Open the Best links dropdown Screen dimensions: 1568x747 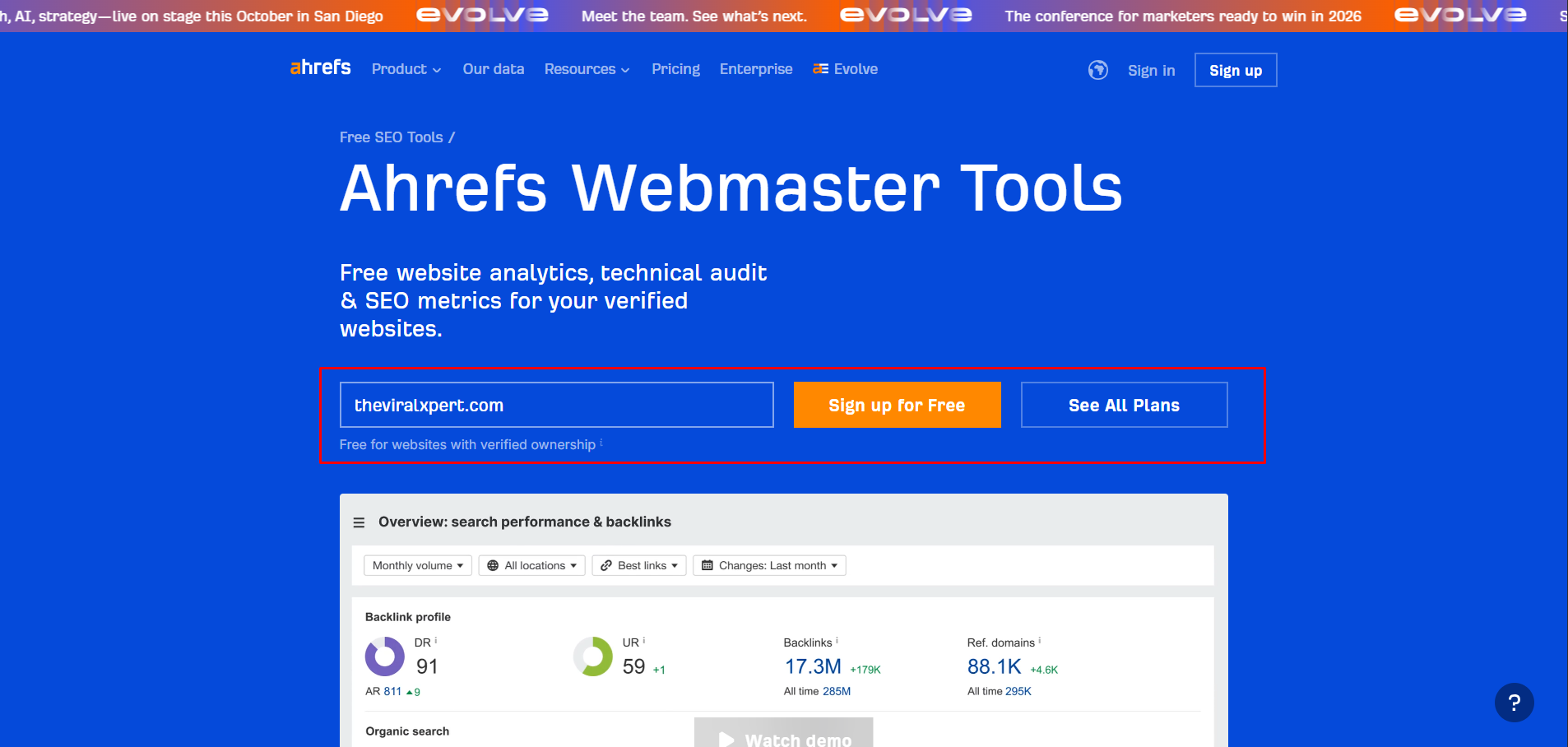coord(639,565)
